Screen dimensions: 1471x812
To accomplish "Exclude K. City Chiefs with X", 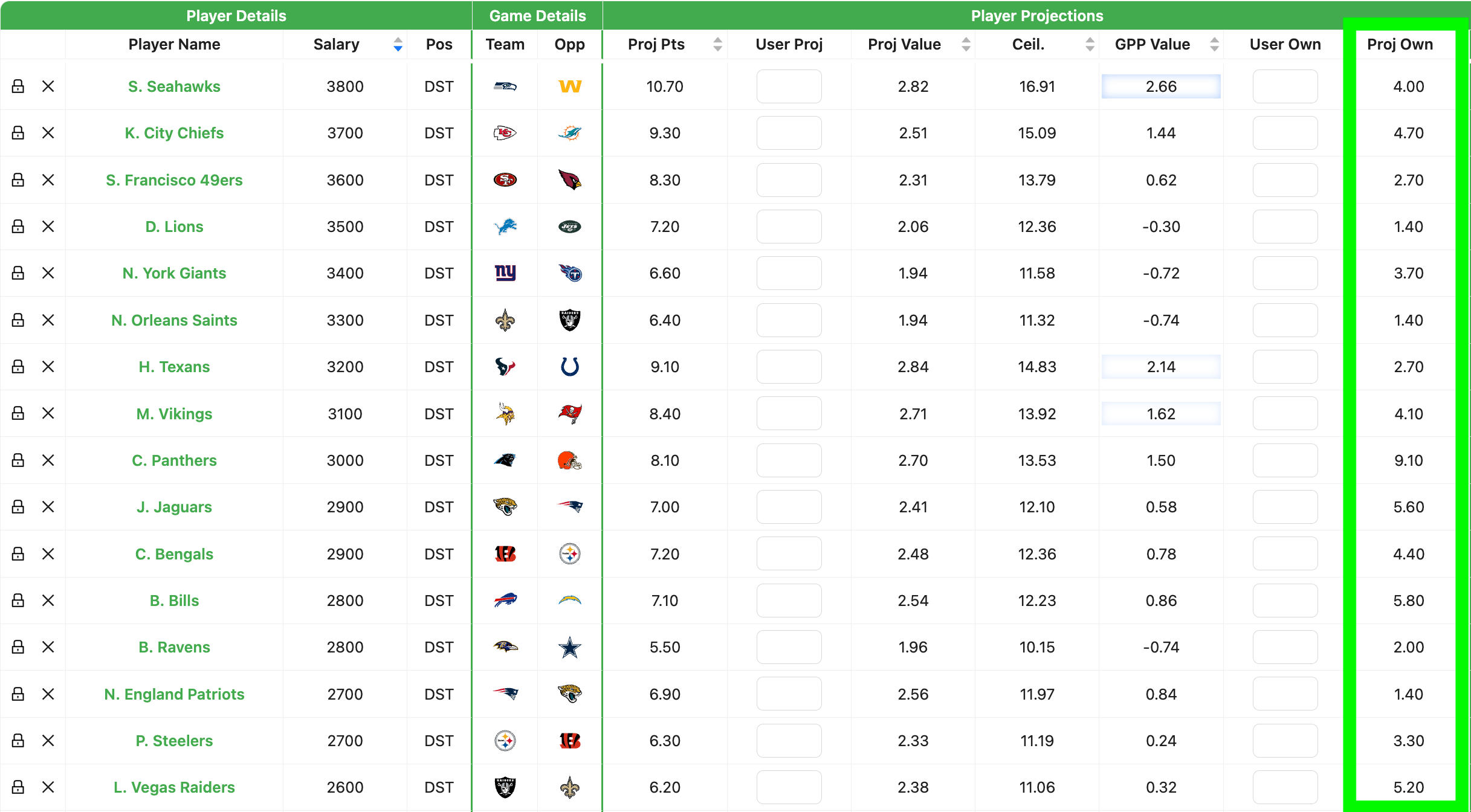I will (x=48, y=133).
